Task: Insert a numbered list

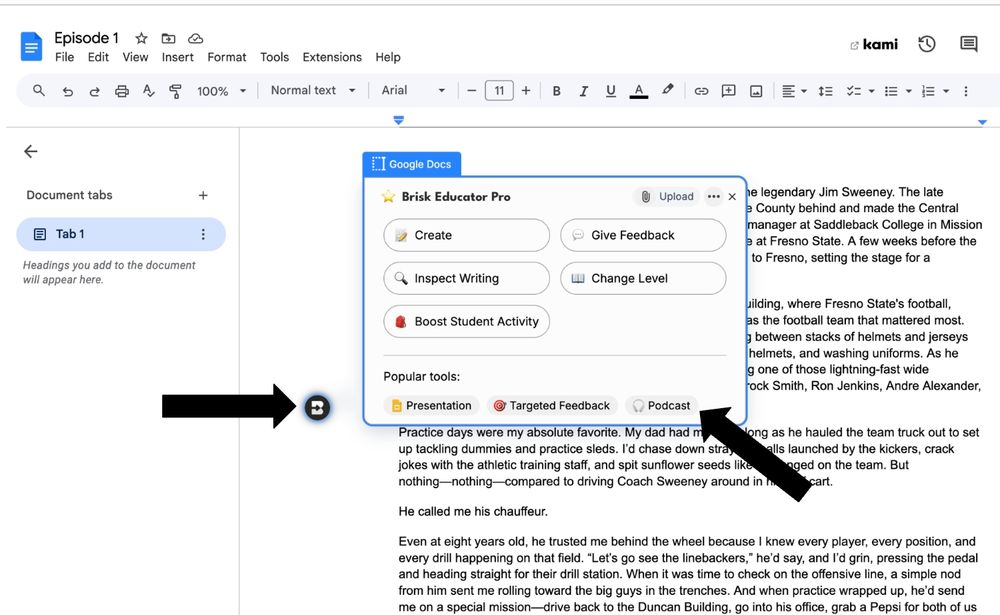Action: click(x=928, y=91)
